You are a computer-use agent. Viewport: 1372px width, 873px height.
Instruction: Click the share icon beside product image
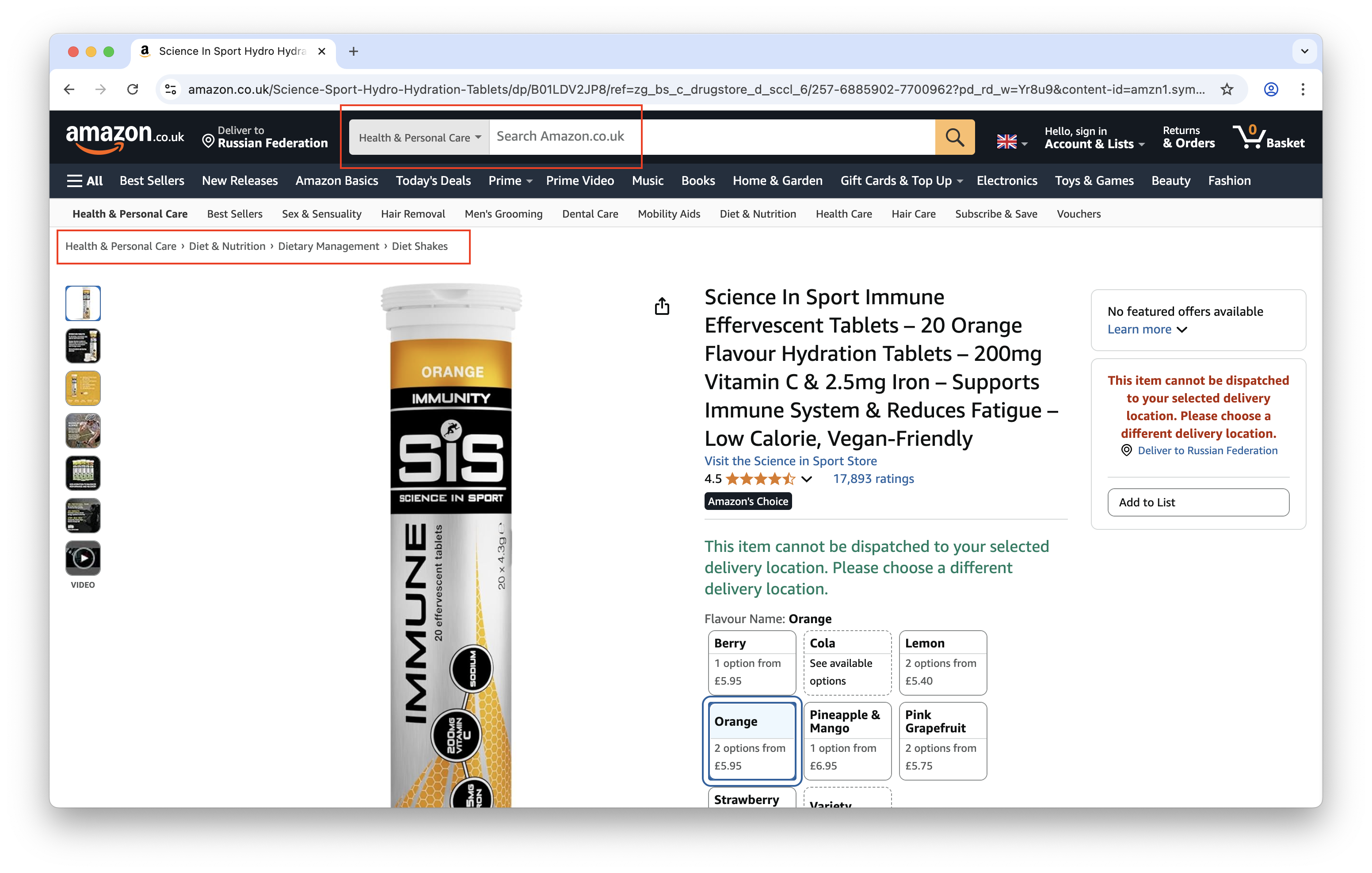(x=662, y=306)
